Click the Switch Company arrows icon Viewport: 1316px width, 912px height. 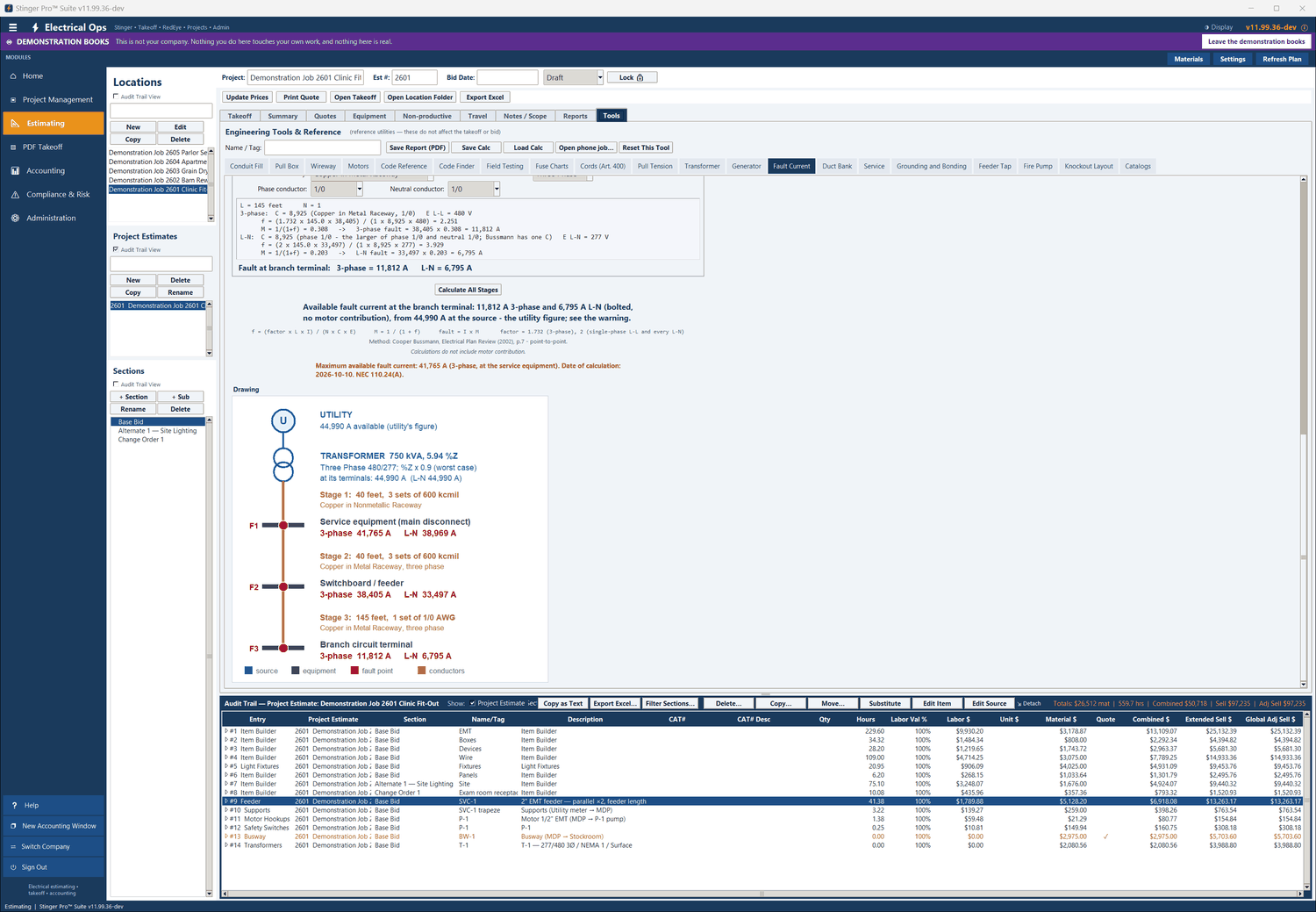(13, 847)
